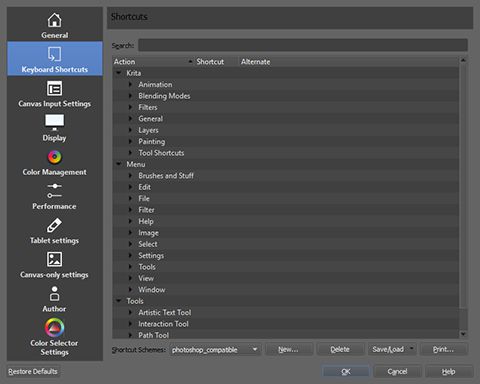Image resolution: width=480 pixels, height=384 pixels.
Task: Expand the Tool Shortcuts category
Action: pos(131,153)
